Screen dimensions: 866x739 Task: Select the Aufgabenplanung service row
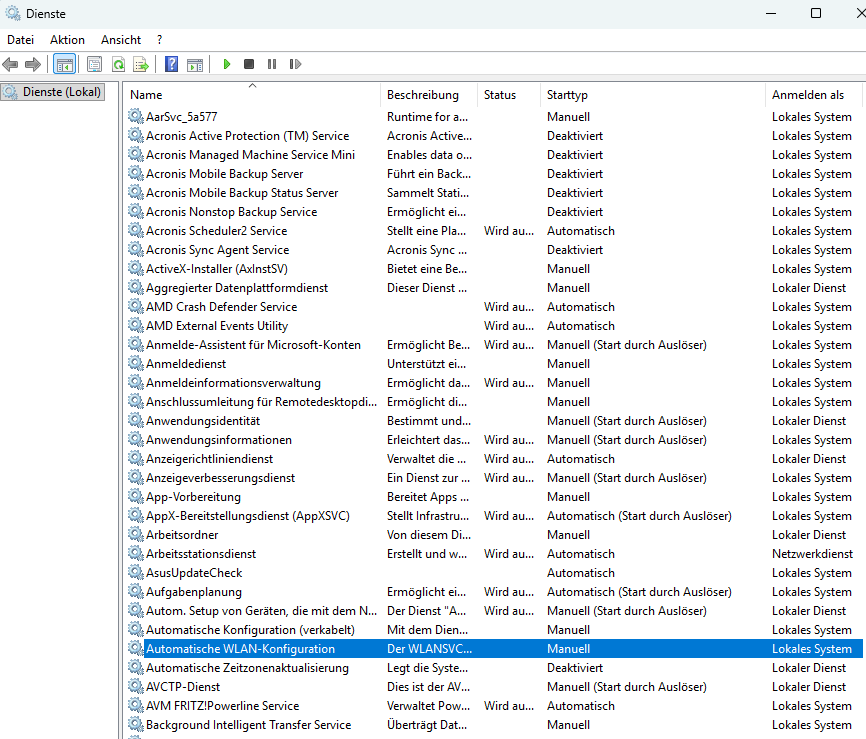coord(494,592)
